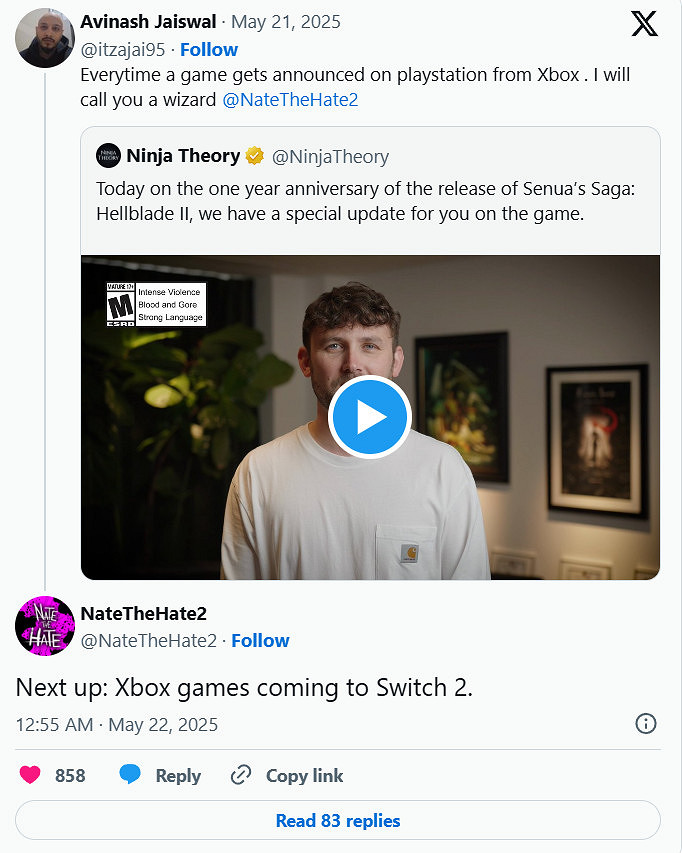The width and height of the screenshot is (682, 853).
Task: Click the blue Reply speech bubble icon
Action: (x=133, y=775)
